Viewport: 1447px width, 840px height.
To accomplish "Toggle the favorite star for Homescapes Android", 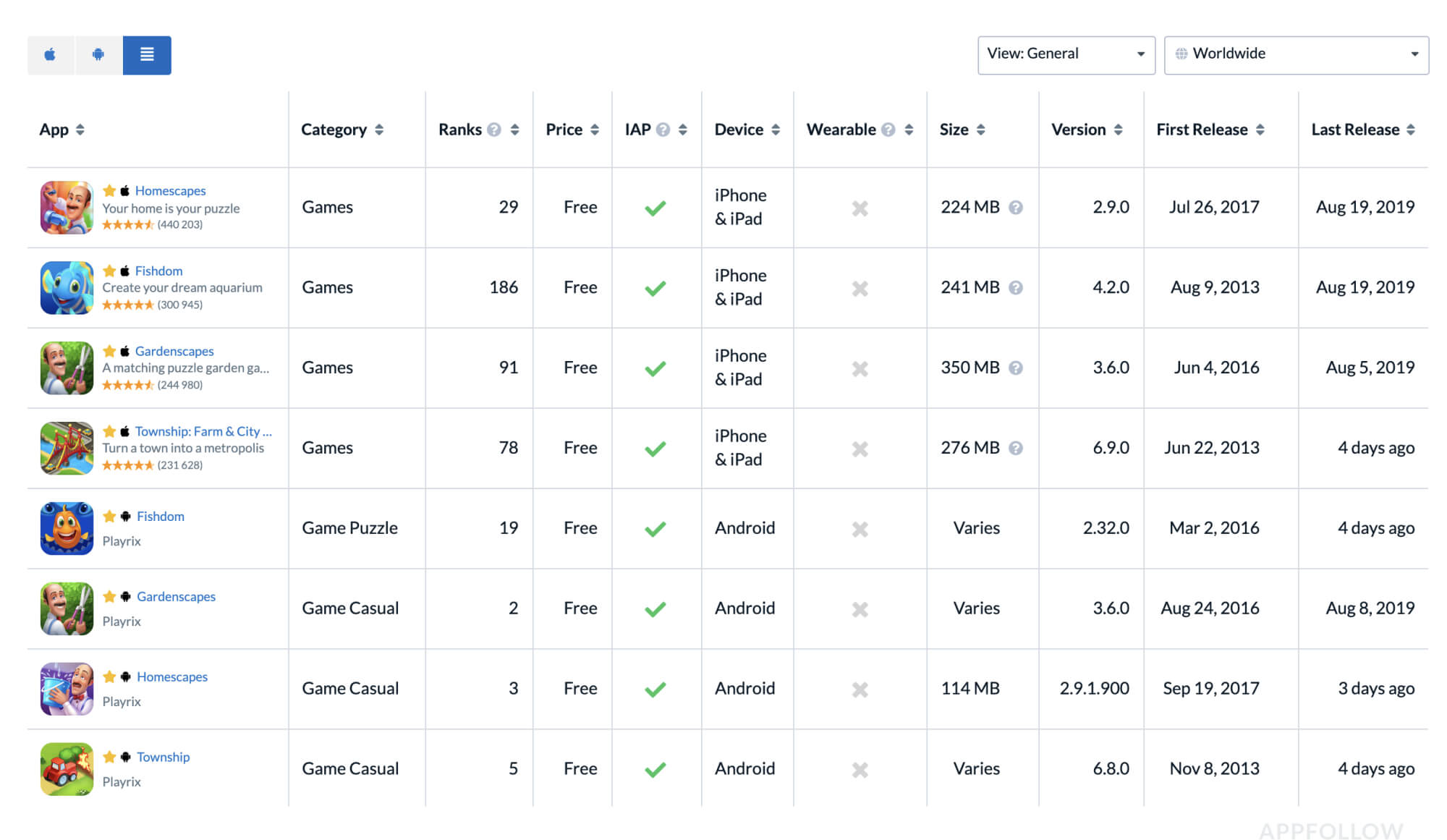I will point(109,677).
